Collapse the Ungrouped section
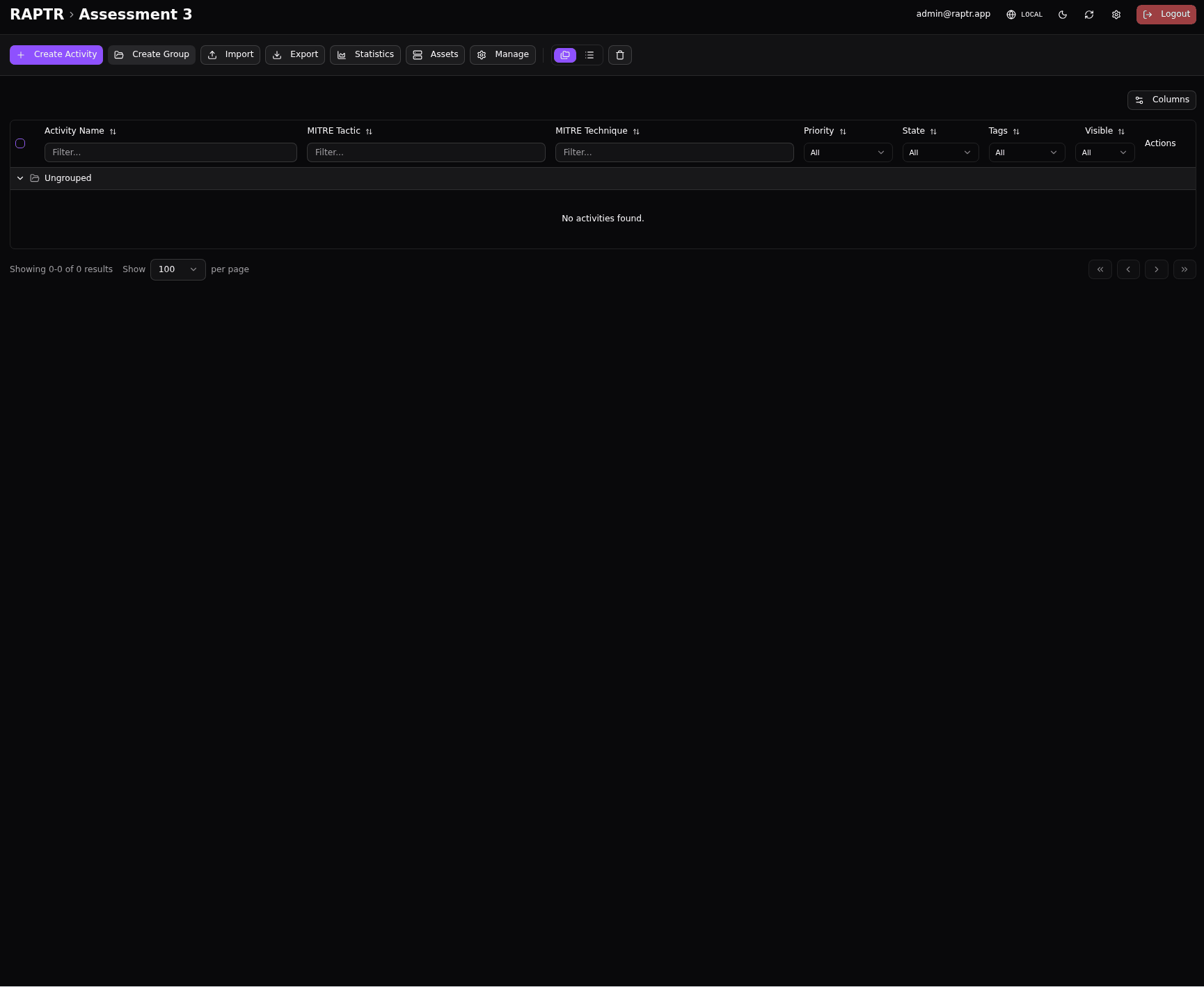The image size is (1204, 987). pos(20,178)
